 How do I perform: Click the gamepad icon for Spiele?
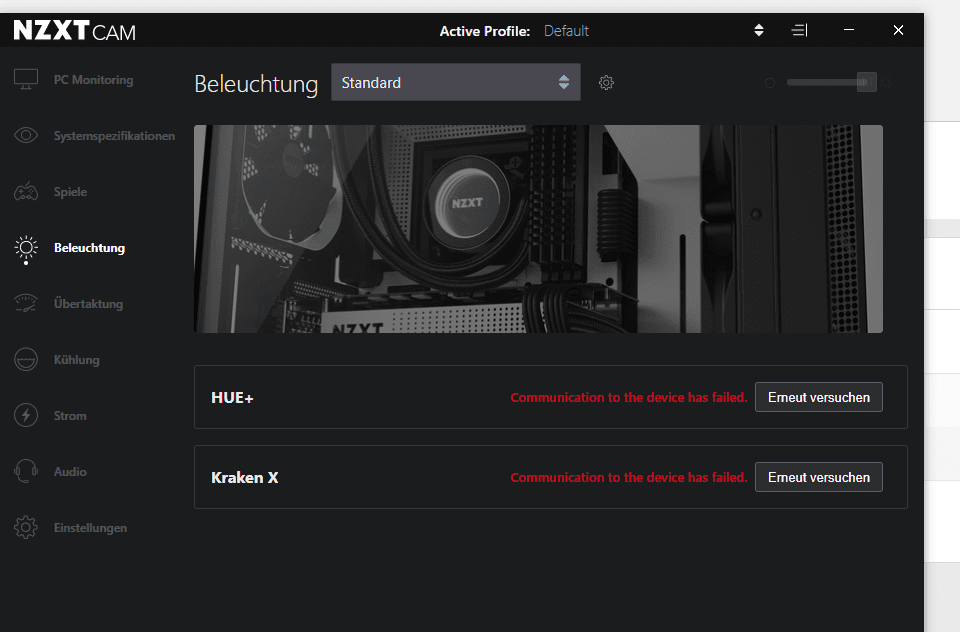(x=26, y=192)
